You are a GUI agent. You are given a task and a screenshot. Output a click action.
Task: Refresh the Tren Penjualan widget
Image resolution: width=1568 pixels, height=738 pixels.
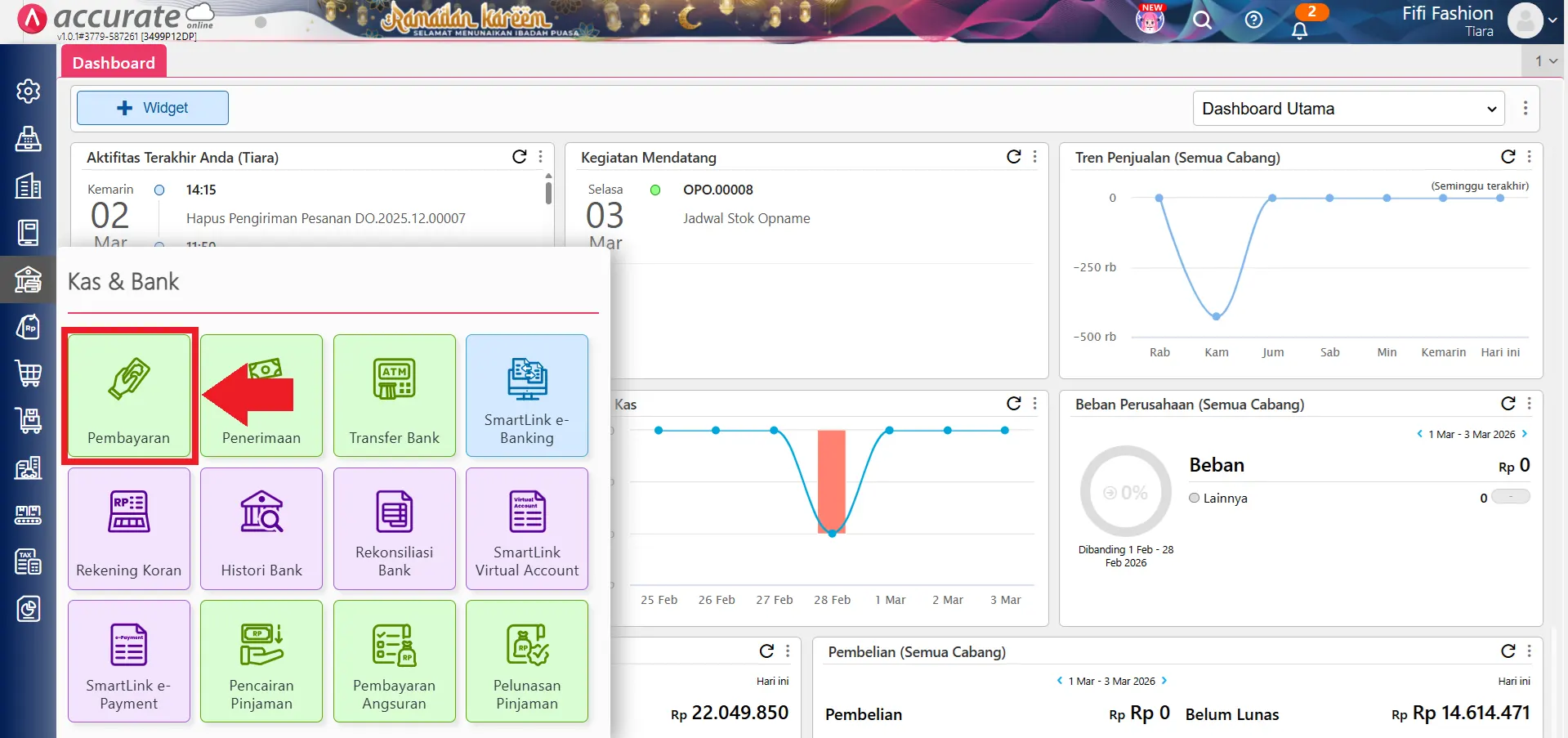(1508, 157)
